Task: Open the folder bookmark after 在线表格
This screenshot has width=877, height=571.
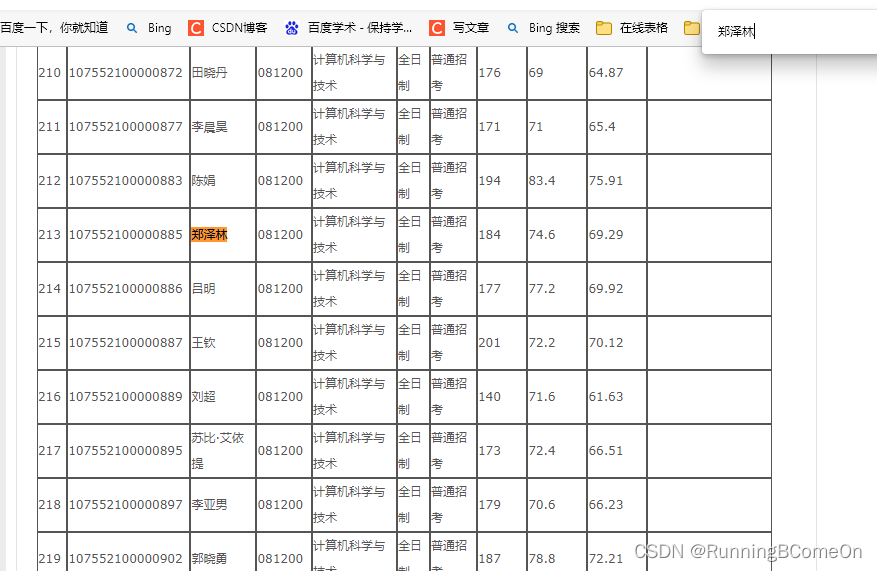Action: pyautogui.click(x=692, y=28)
